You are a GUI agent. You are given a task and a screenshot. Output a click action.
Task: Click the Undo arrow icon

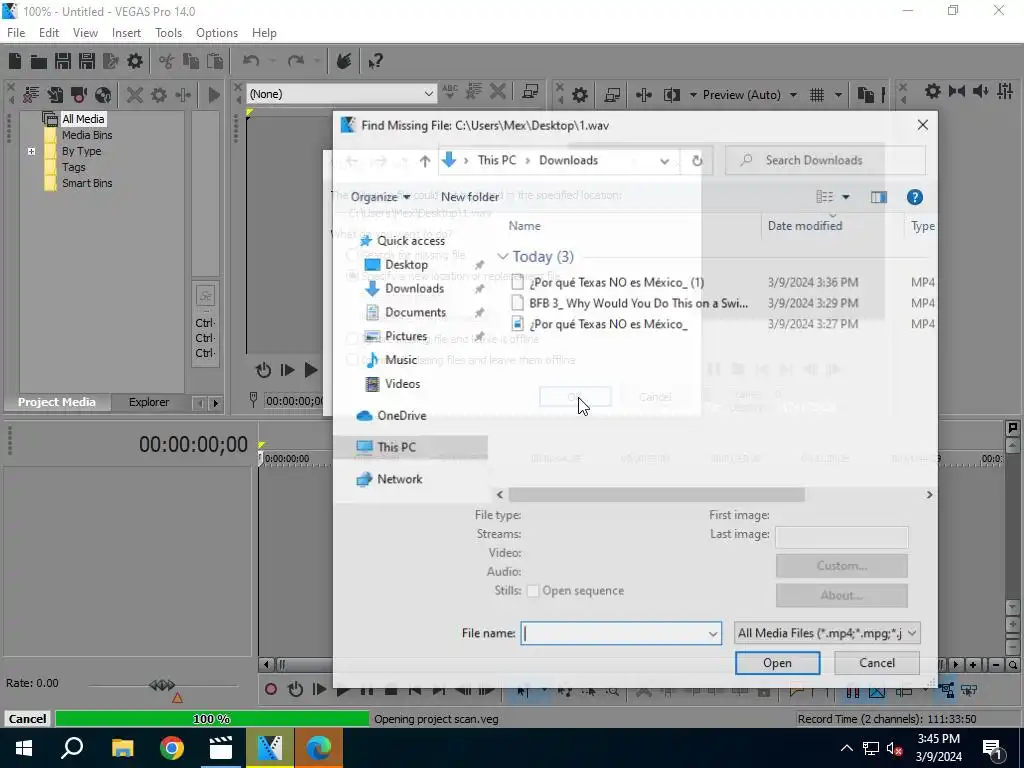point(251,61)
